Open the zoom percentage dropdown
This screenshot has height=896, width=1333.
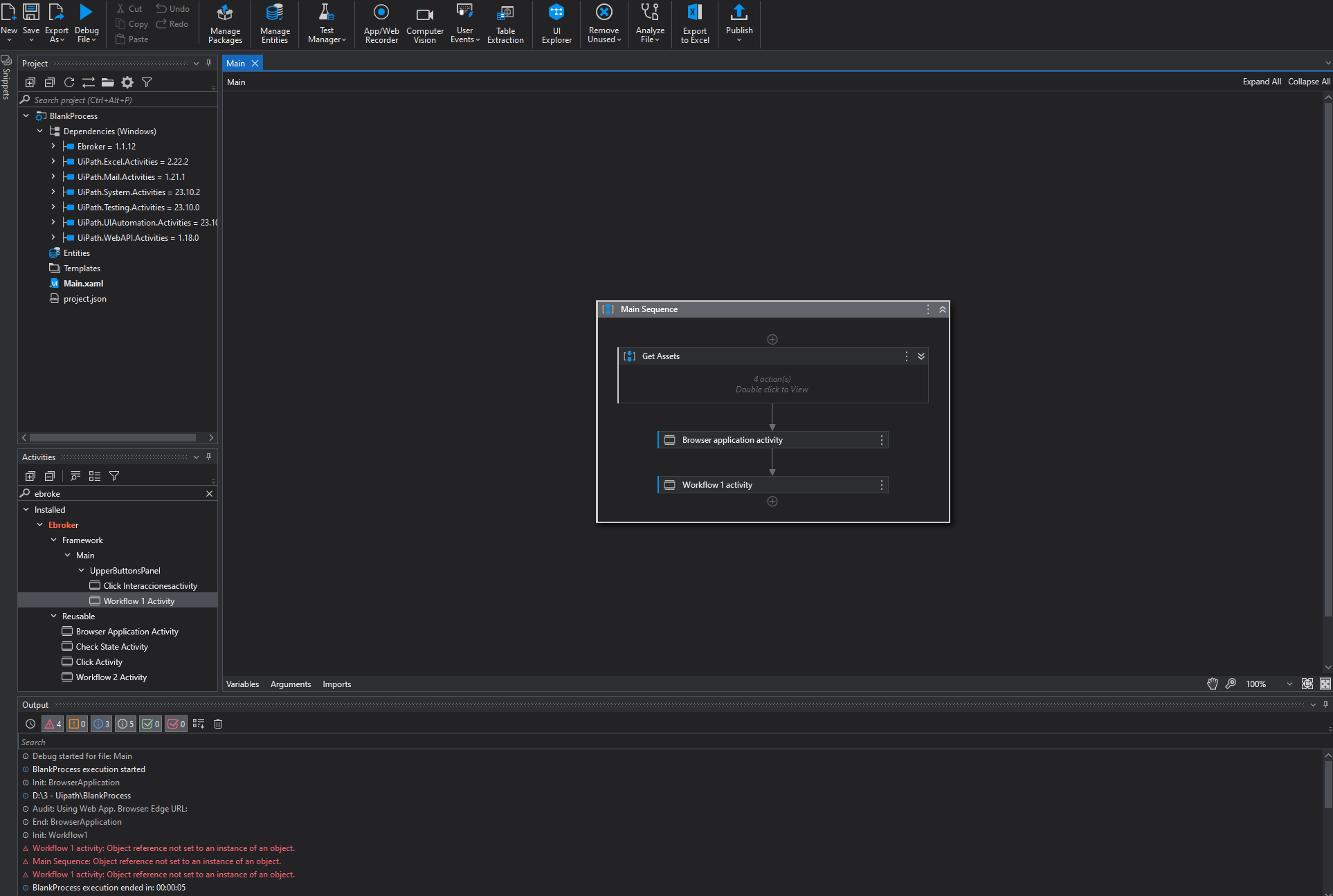1289,684
